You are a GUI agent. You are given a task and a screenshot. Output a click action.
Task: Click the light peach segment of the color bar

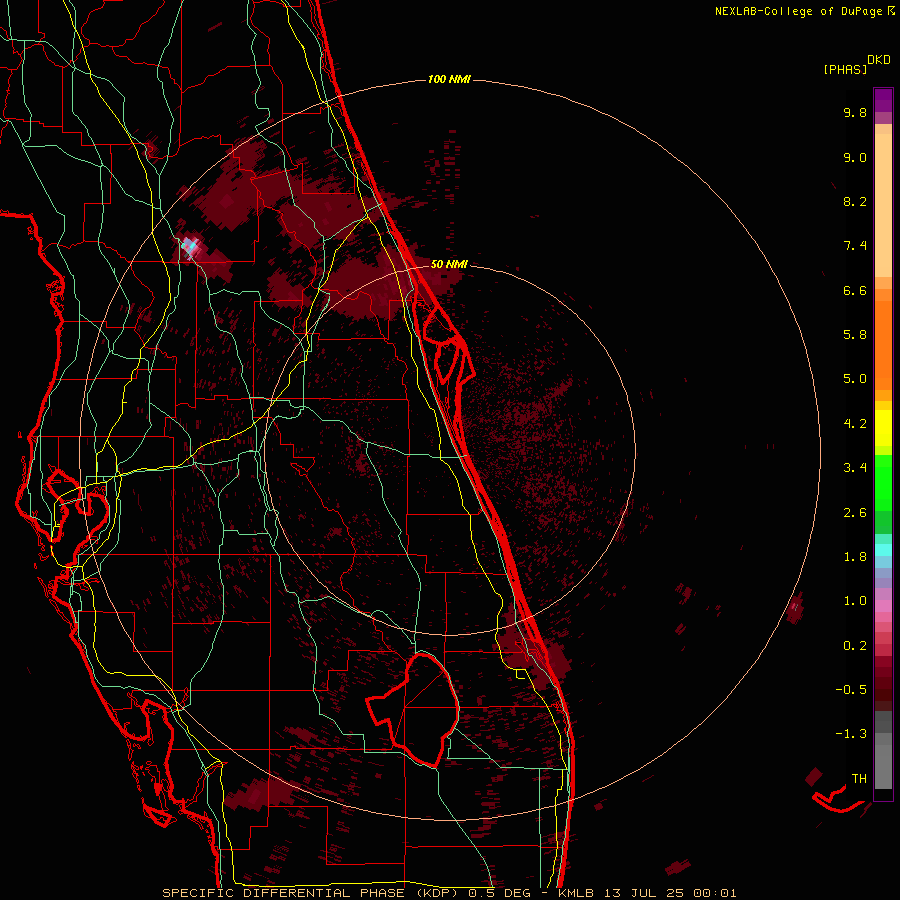tap(883, 205)
